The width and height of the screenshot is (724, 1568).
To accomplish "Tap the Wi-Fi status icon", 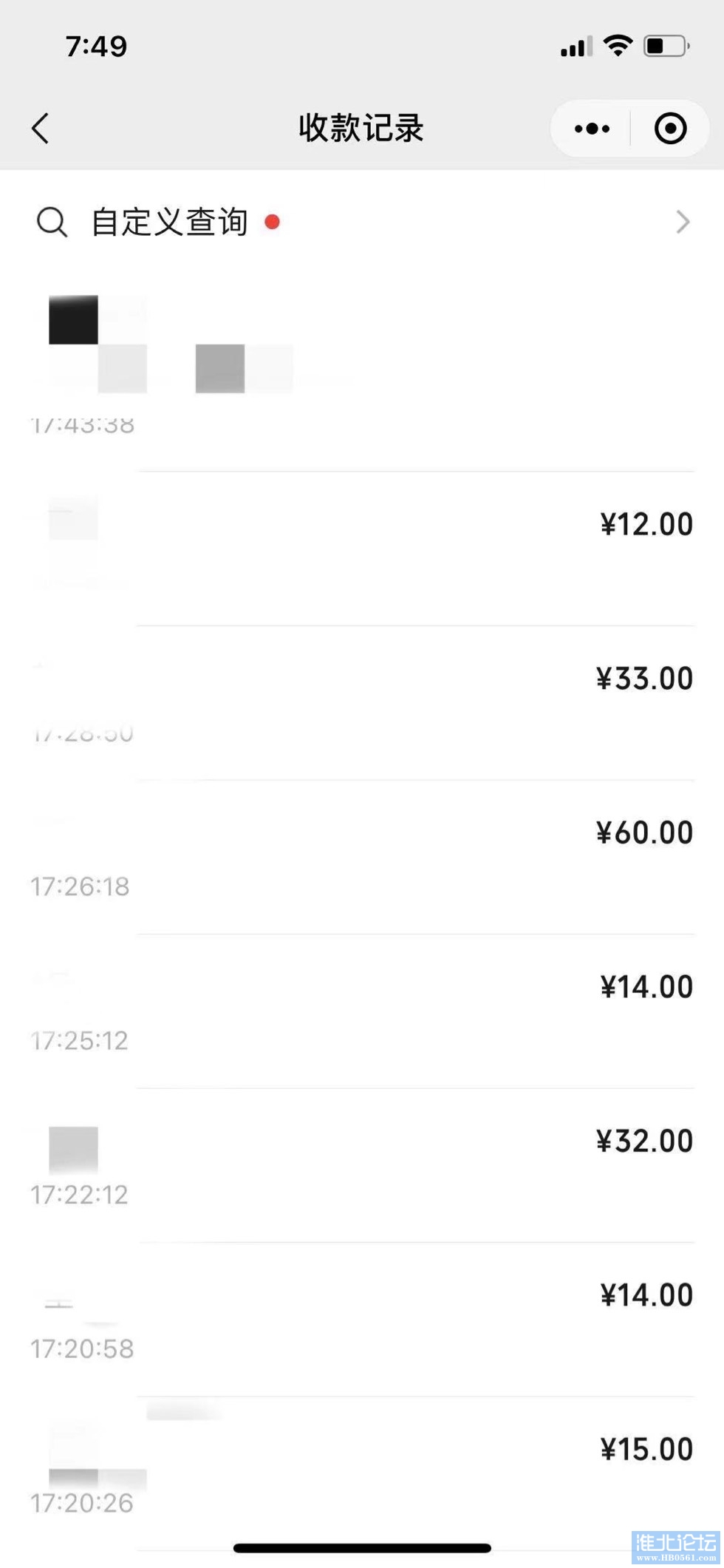I will (x=618, y=46).
